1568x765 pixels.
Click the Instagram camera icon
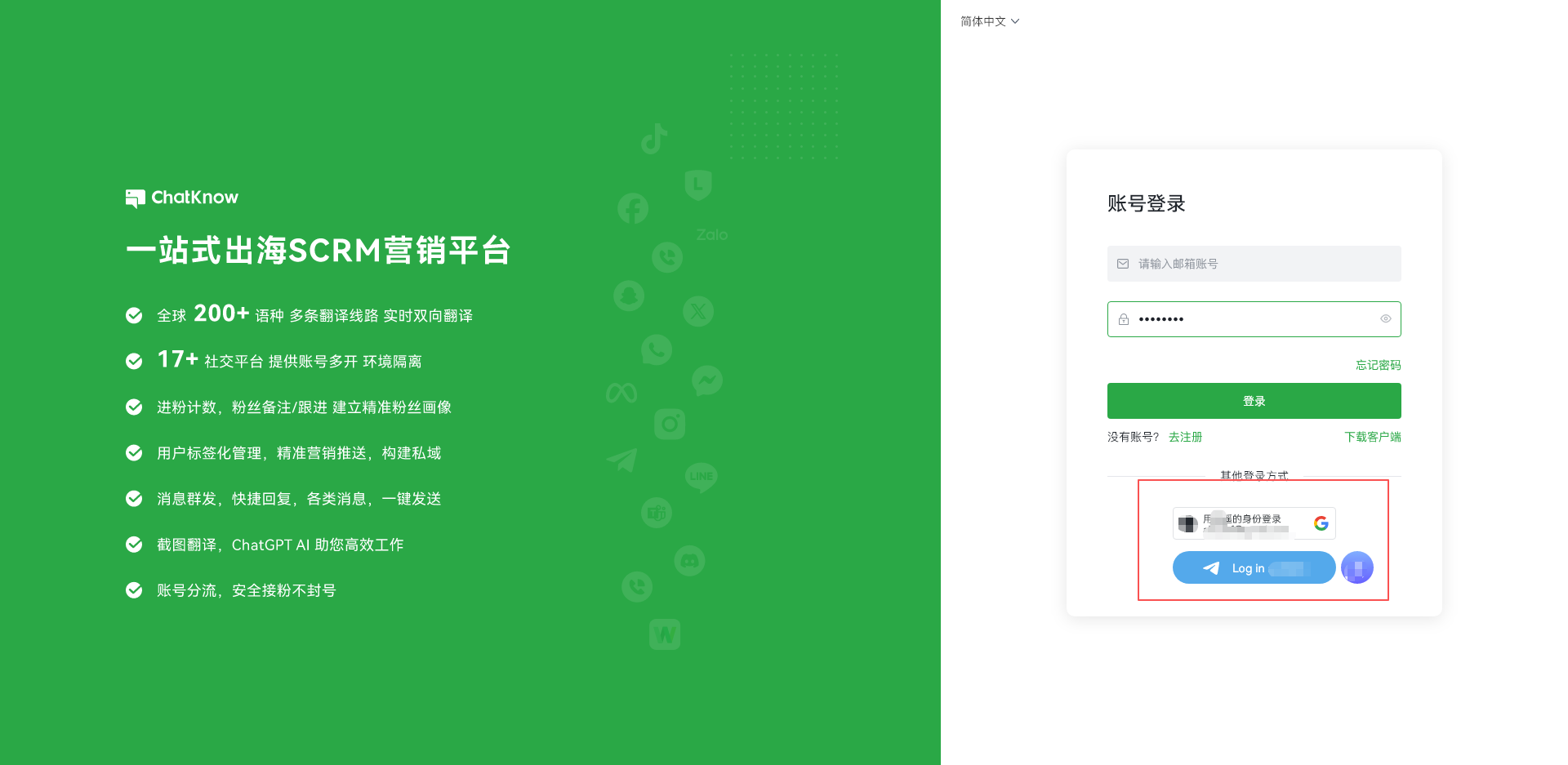670,424
